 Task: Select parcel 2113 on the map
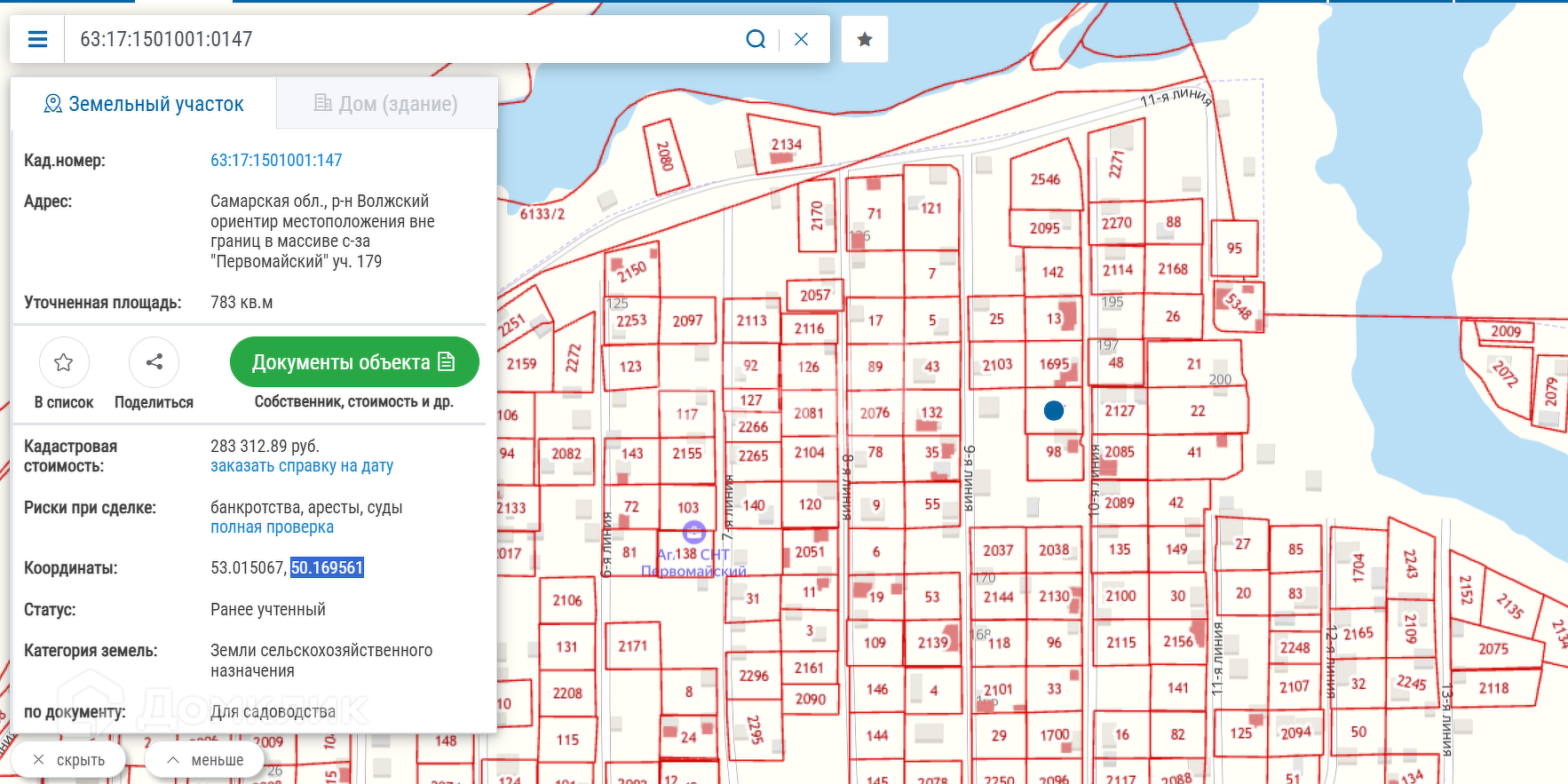point(751,321)
